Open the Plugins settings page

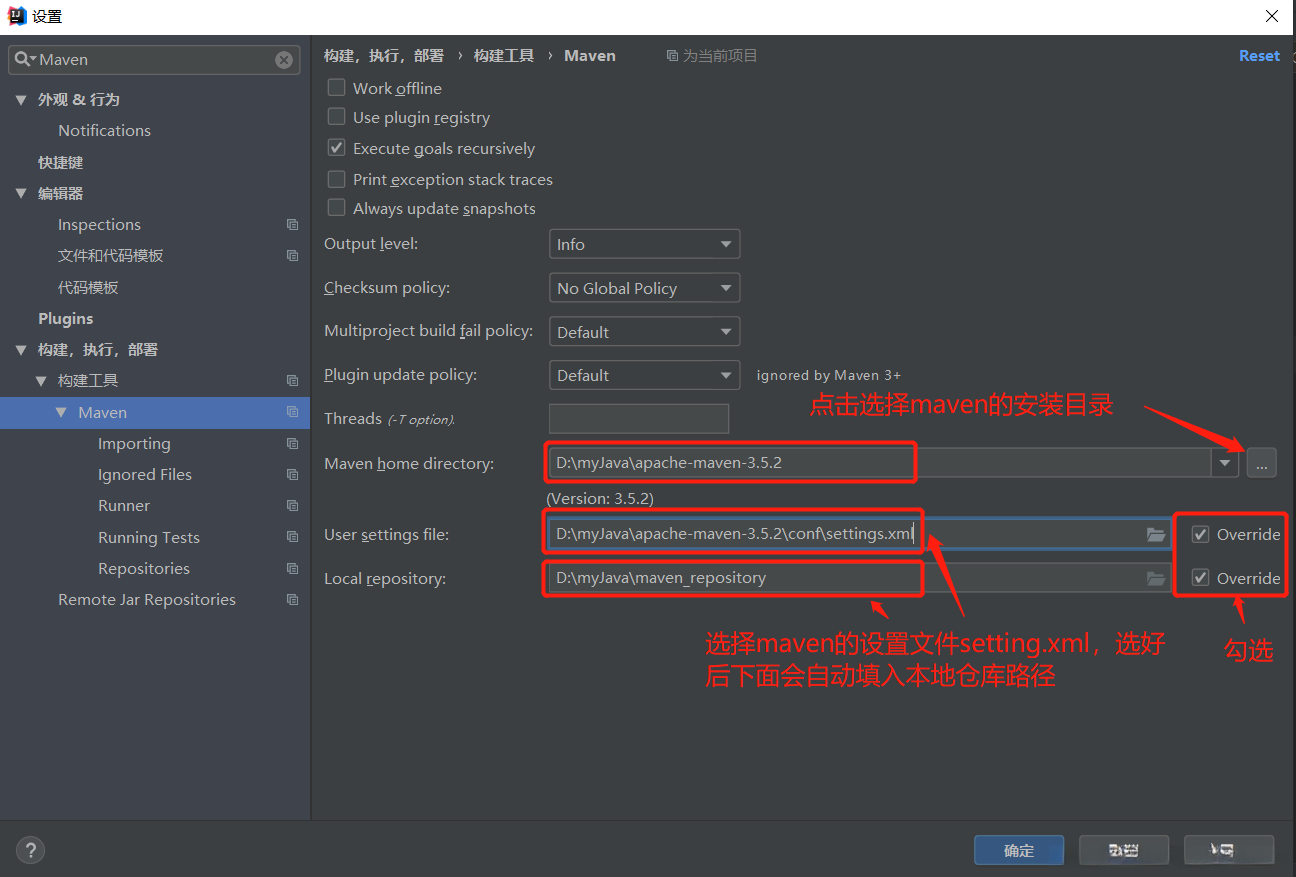(65, 319)
